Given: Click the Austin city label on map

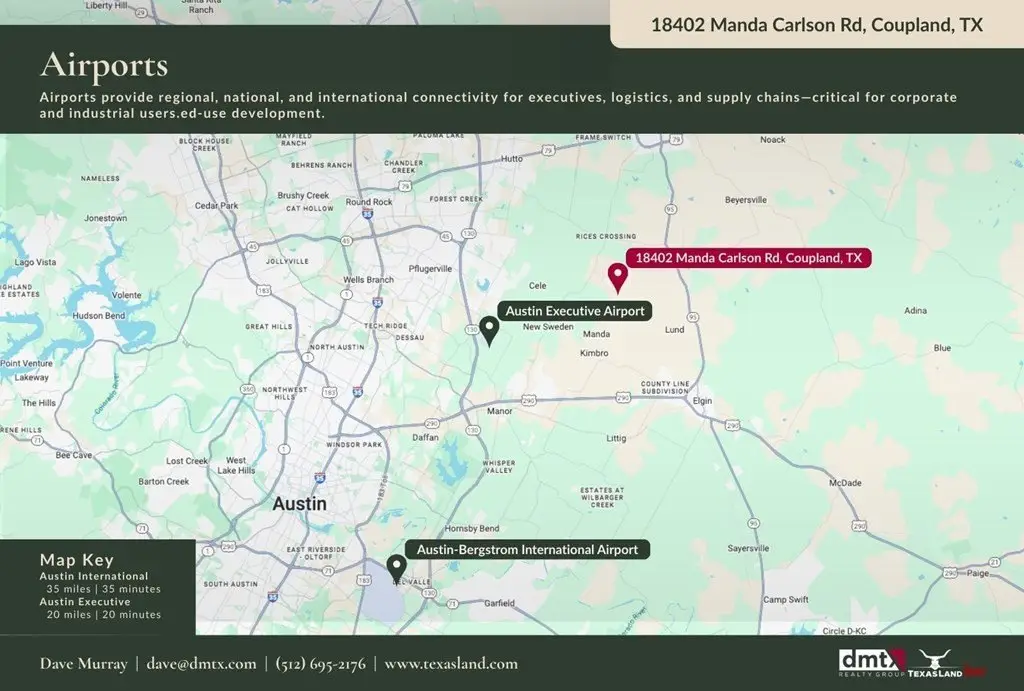Looking at the screenshot, I should [x=299, y=504].
